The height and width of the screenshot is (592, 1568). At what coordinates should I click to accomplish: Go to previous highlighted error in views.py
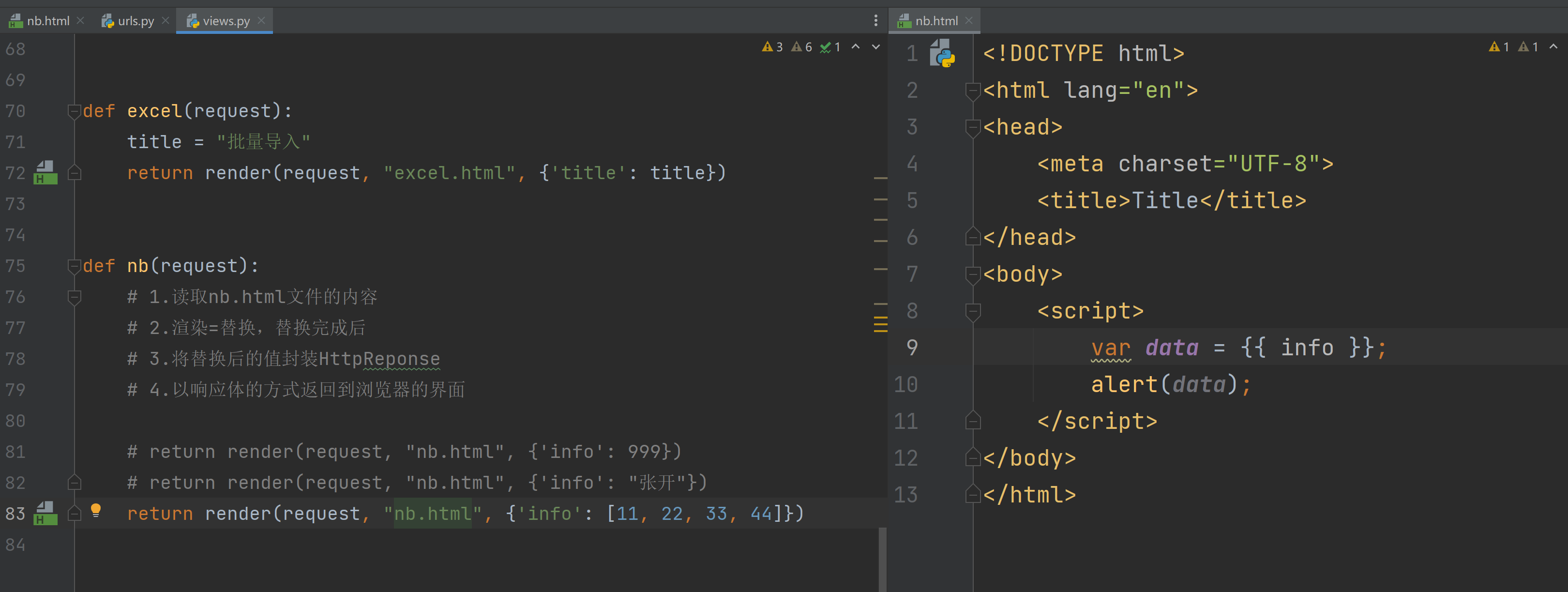coord(856,47)
